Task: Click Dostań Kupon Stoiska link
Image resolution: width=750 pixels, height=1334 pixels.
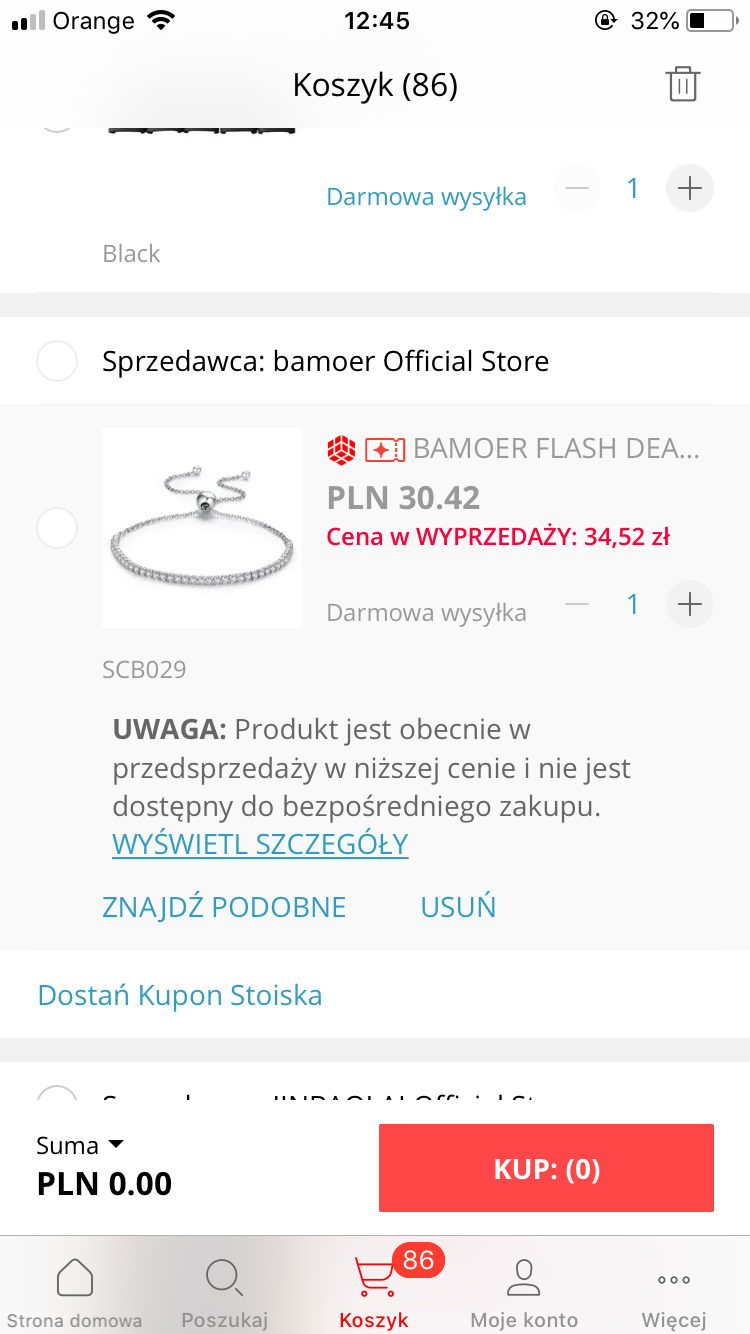Action: coord(179,995)
